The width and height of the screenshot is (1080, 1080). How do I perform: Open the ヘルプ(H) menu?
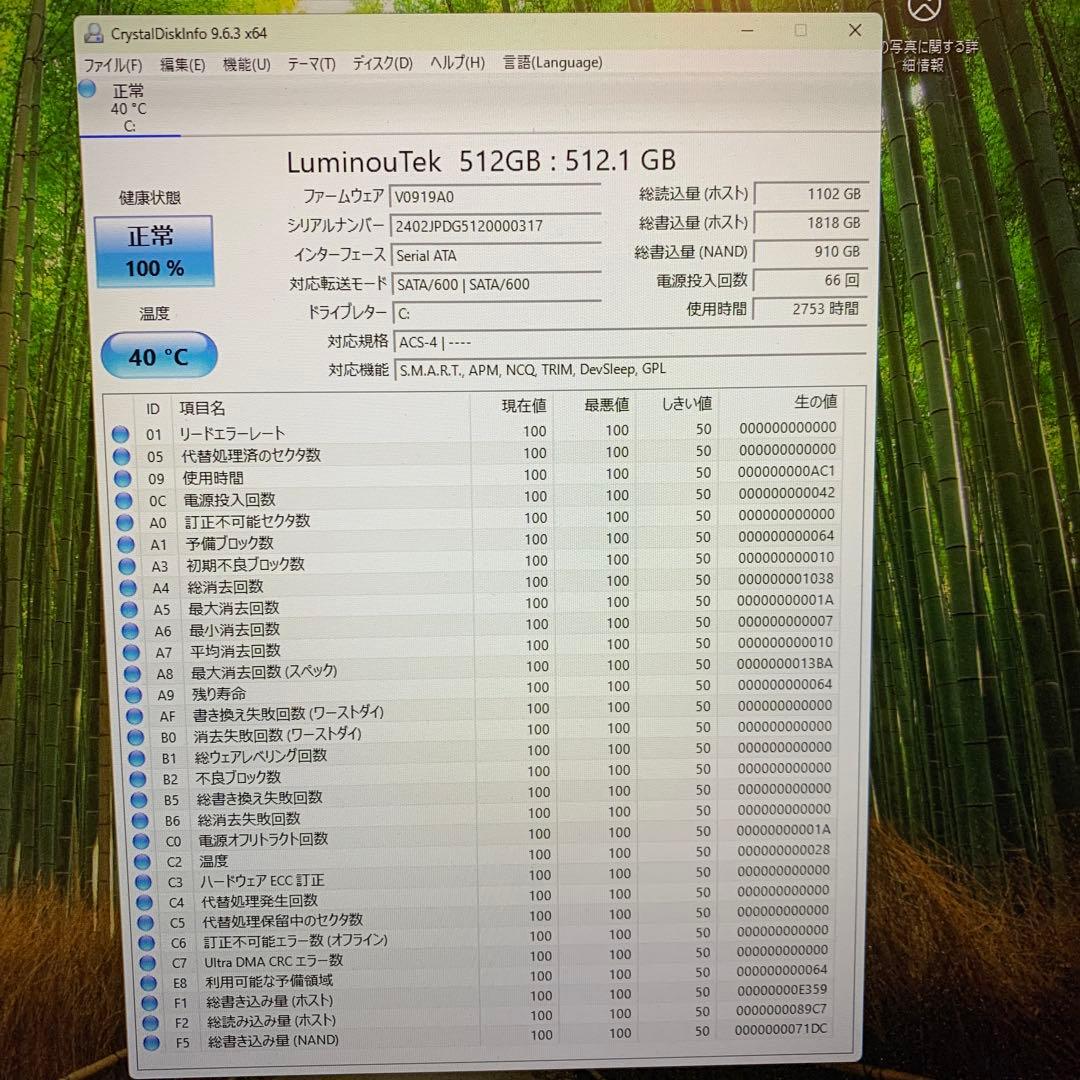[x=458, y=62]
